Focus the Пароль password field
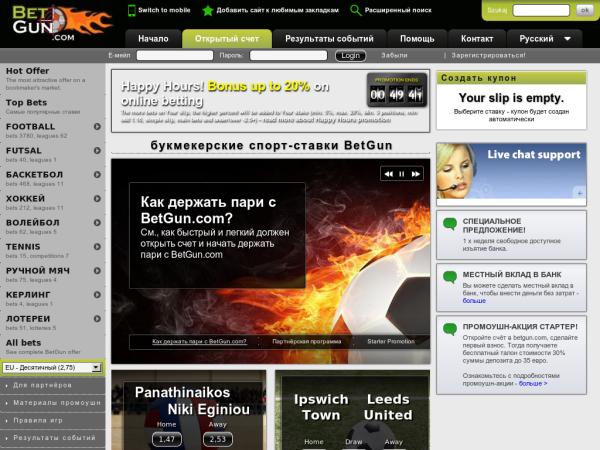600x450 pixels. click(x=289, y=55)
